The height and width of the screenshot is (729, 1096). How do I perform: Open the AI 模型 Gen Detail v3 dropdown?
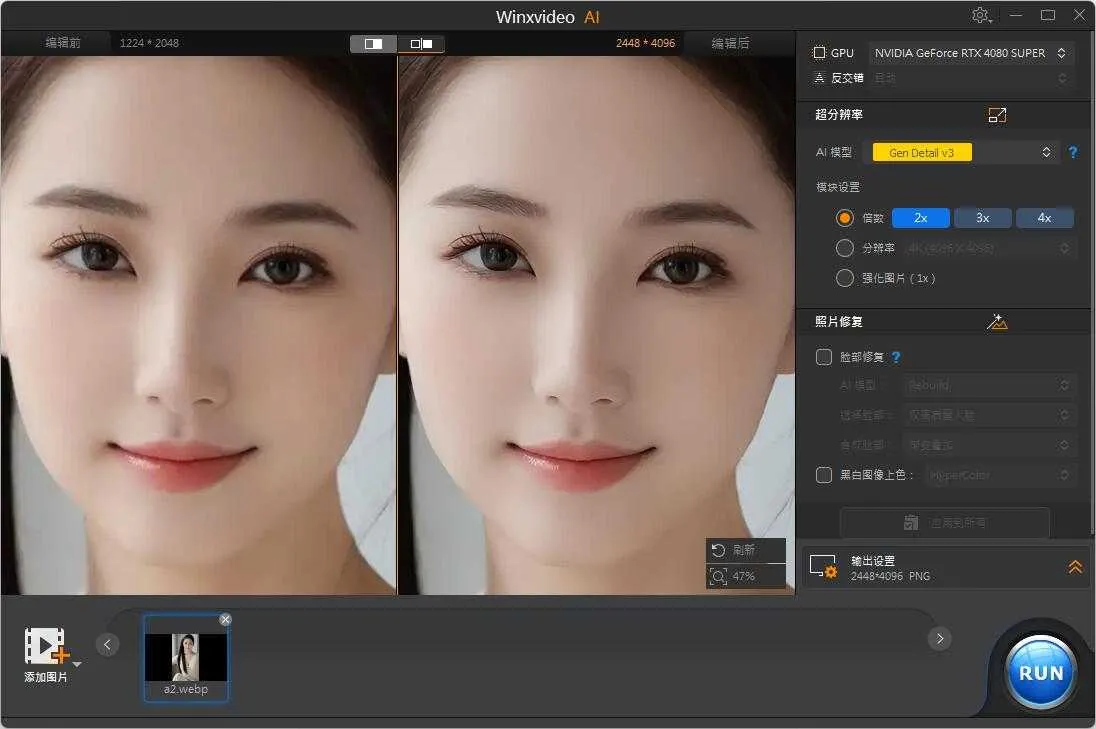pyautogui.click(x=960, y=152)
